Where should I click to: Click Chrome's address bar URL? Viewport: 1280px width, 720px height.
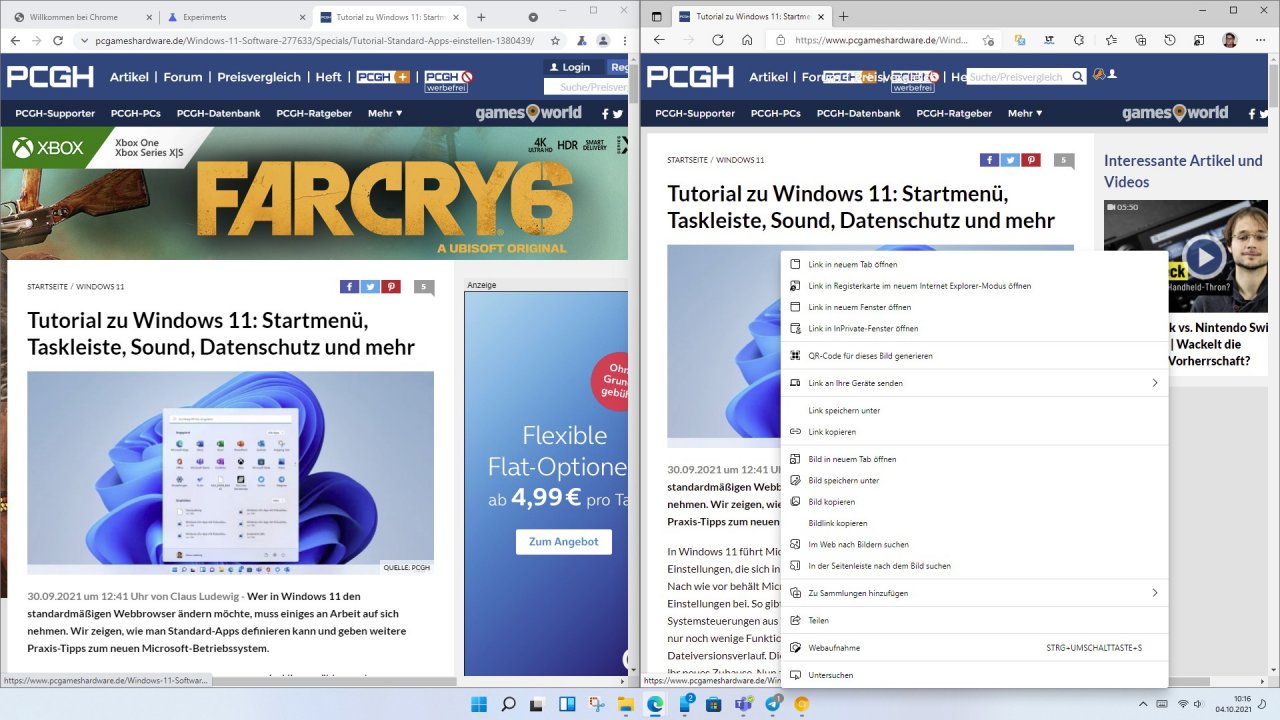314,40
